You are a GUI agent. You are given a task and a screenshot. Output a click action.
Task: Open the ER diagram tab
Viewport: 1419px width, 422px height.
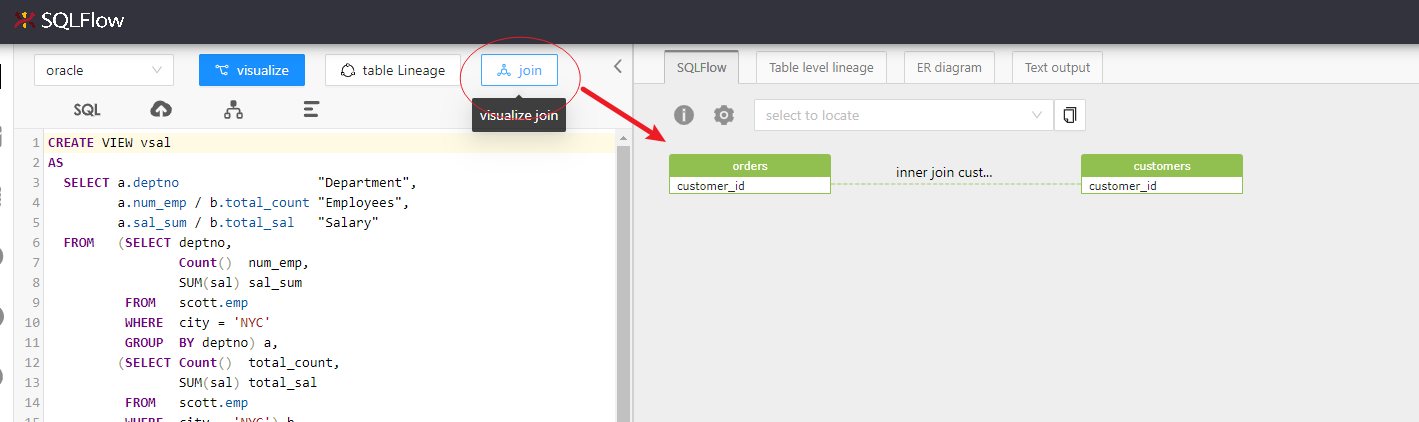coord(949,68)
